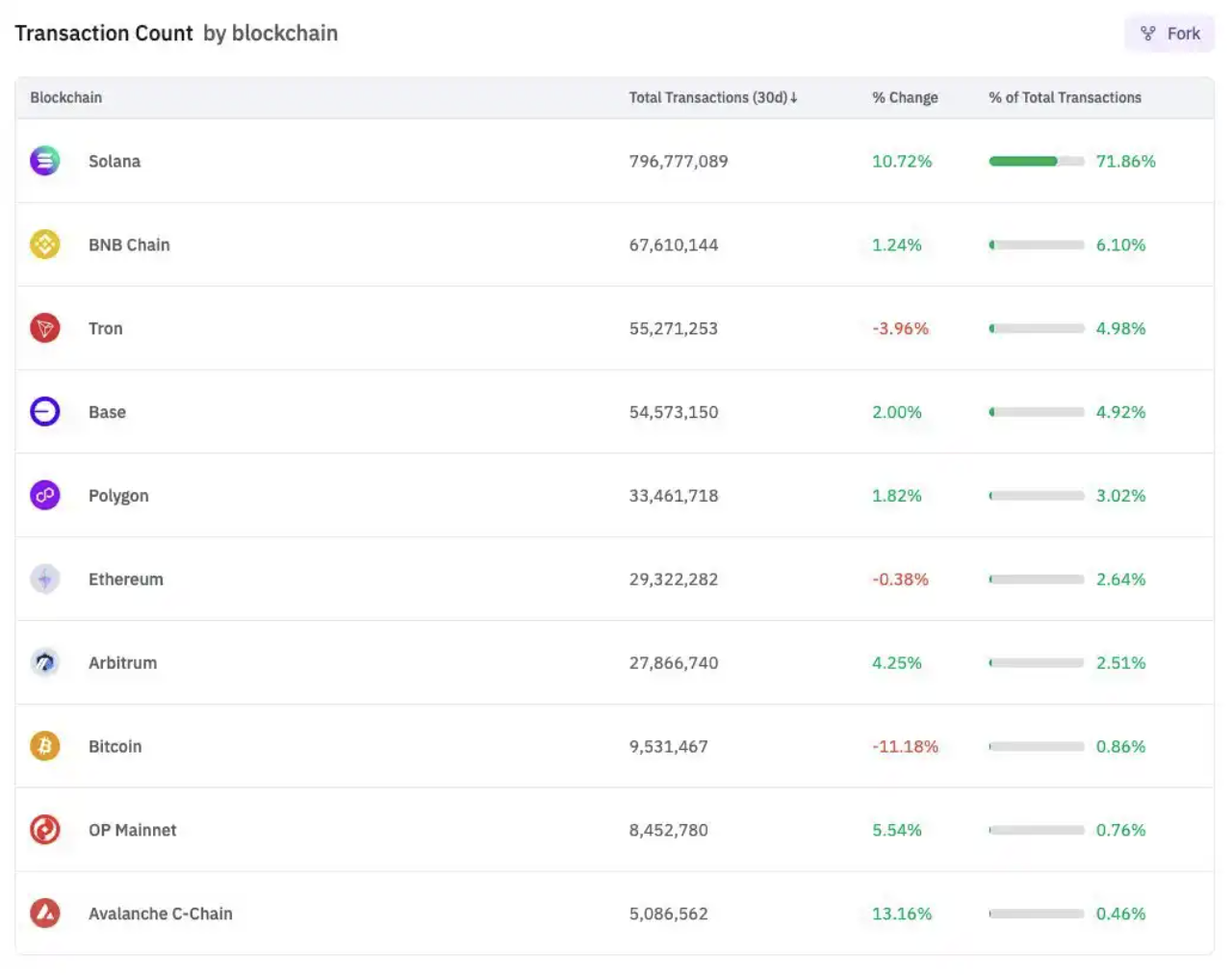Click the 71.86% share value
This screenshot has width=1232, height=980.
[x=1126, y=162]
